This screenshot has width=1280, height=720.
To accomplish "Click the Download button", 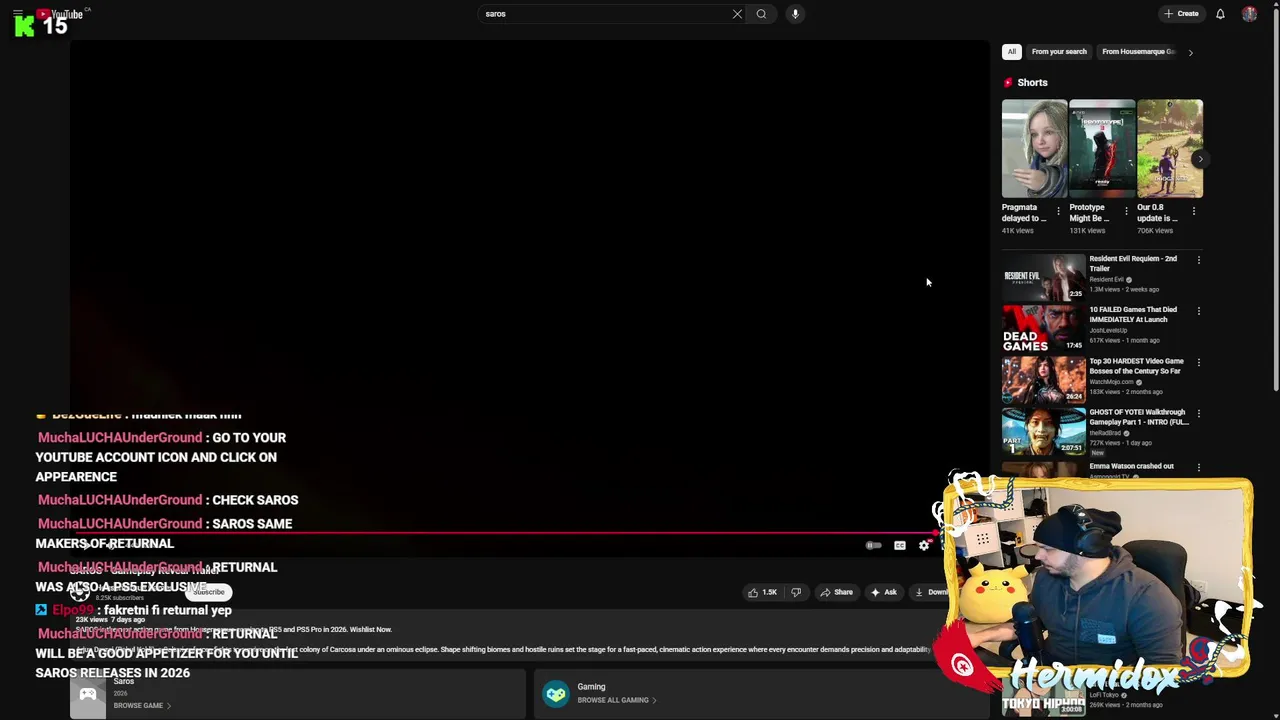I will pos(930,592).
